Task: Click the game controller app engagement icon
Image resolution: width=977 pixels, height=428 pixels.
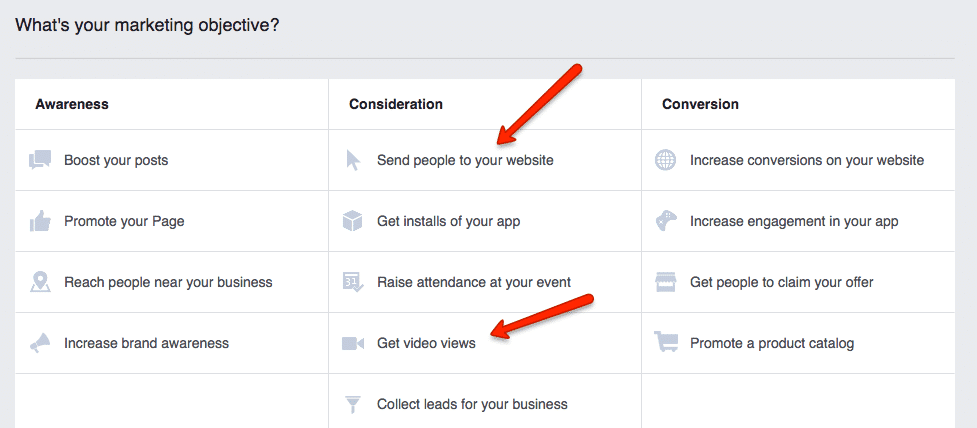Action: tap(665, 221)
